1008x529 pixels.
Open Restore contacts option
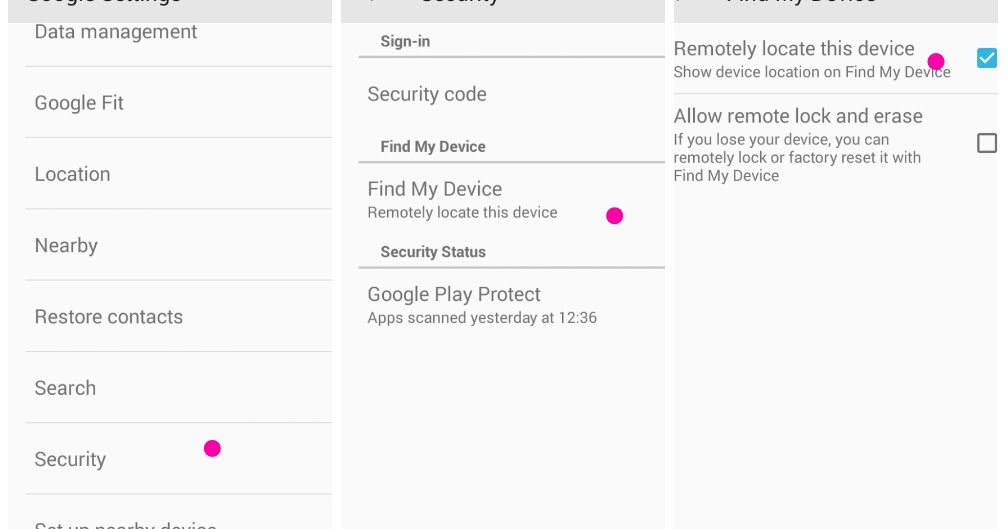109,317
